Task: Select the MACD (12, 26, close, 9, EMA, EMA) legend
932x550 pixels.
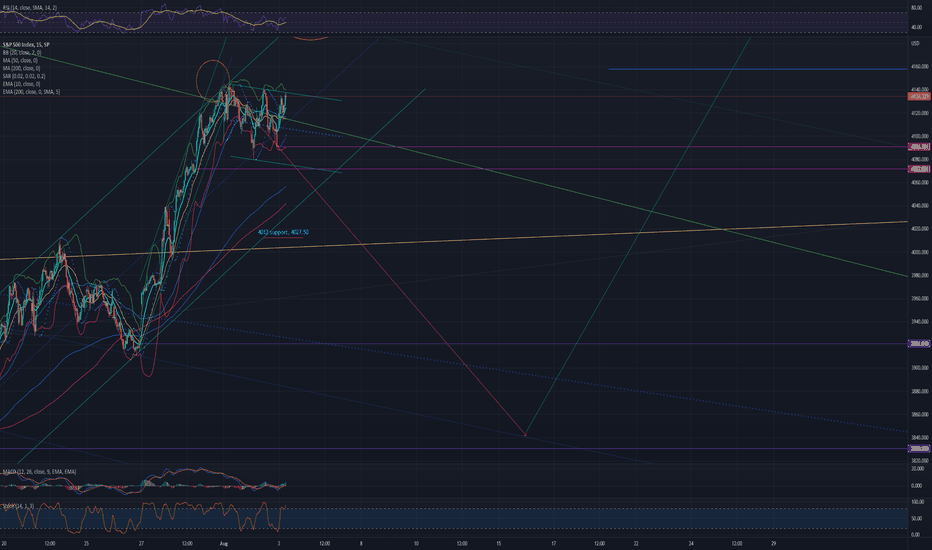Action: pyautogui.click(x=39, y=472)
